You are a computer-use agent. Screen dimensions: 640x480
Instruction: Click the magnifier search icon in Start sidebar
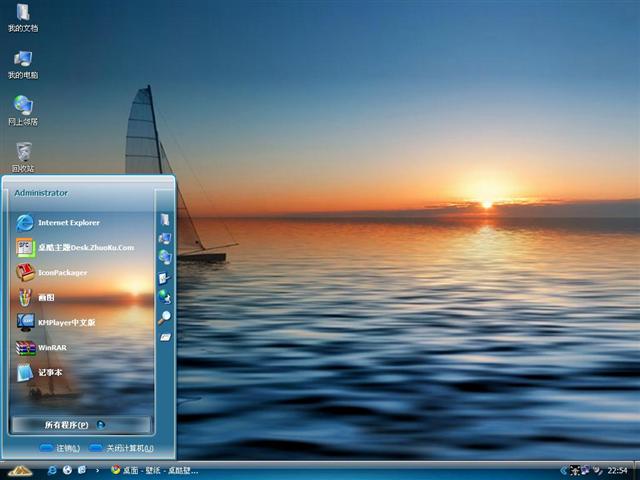click(165, 317)
